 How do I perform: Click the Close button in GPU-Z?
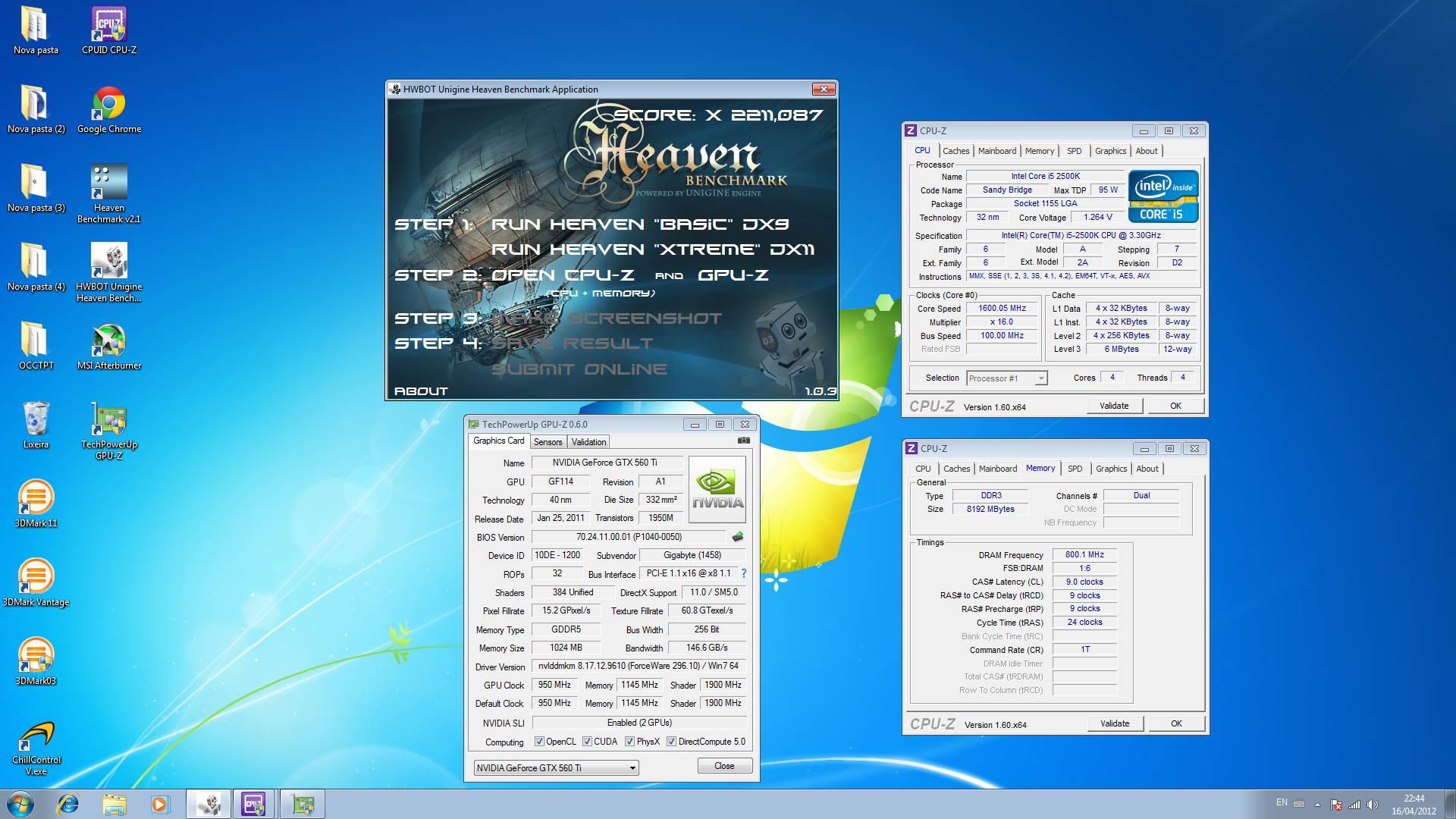(724, 766)
